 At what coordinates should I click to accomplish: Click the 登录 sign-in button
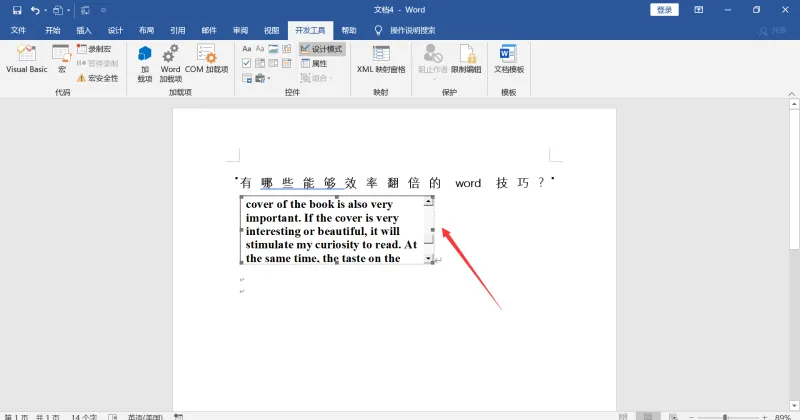click(x=664, y=10)
